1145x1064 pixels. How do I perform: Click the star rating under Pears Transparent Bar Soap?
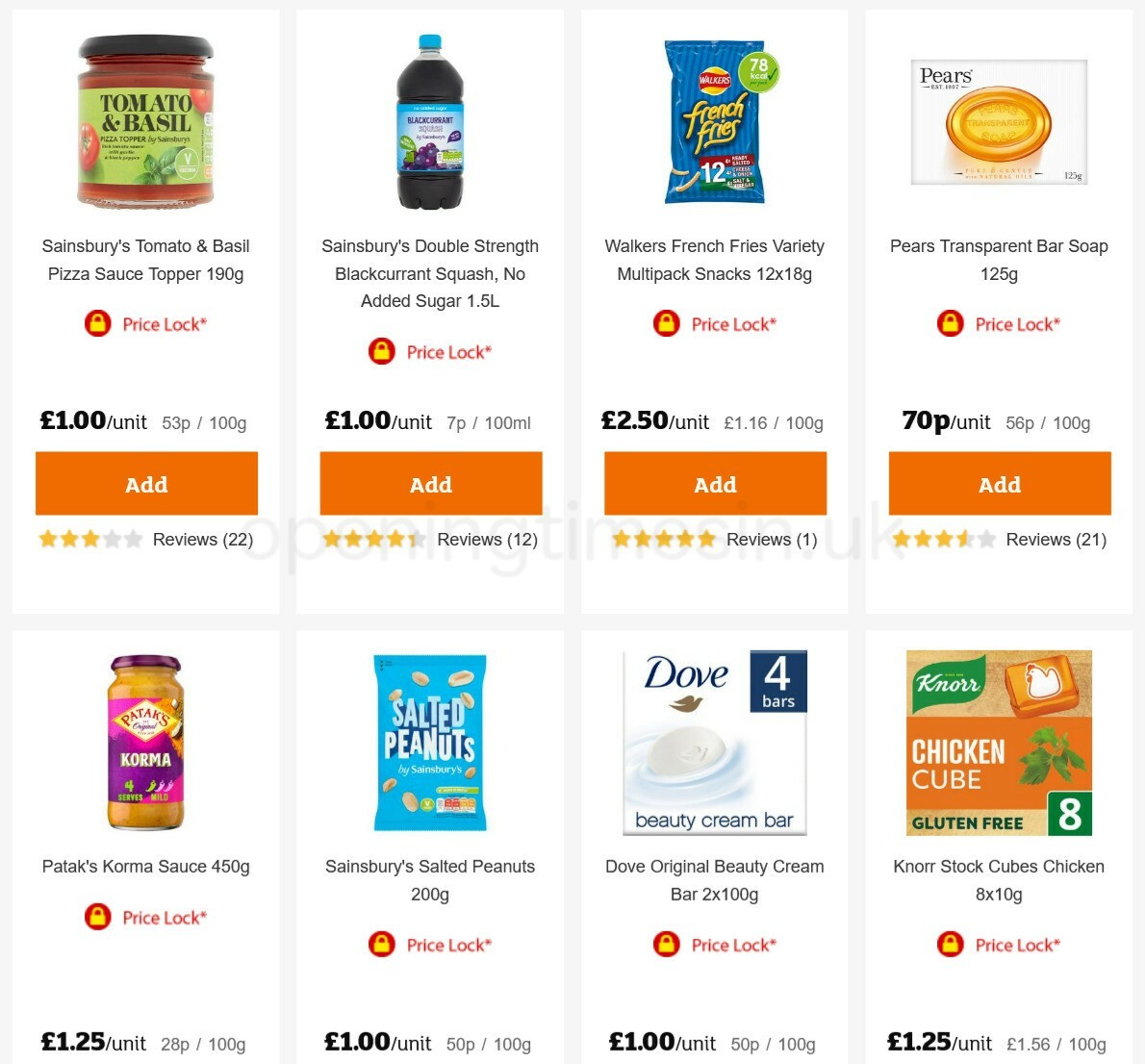pos(942,539)
